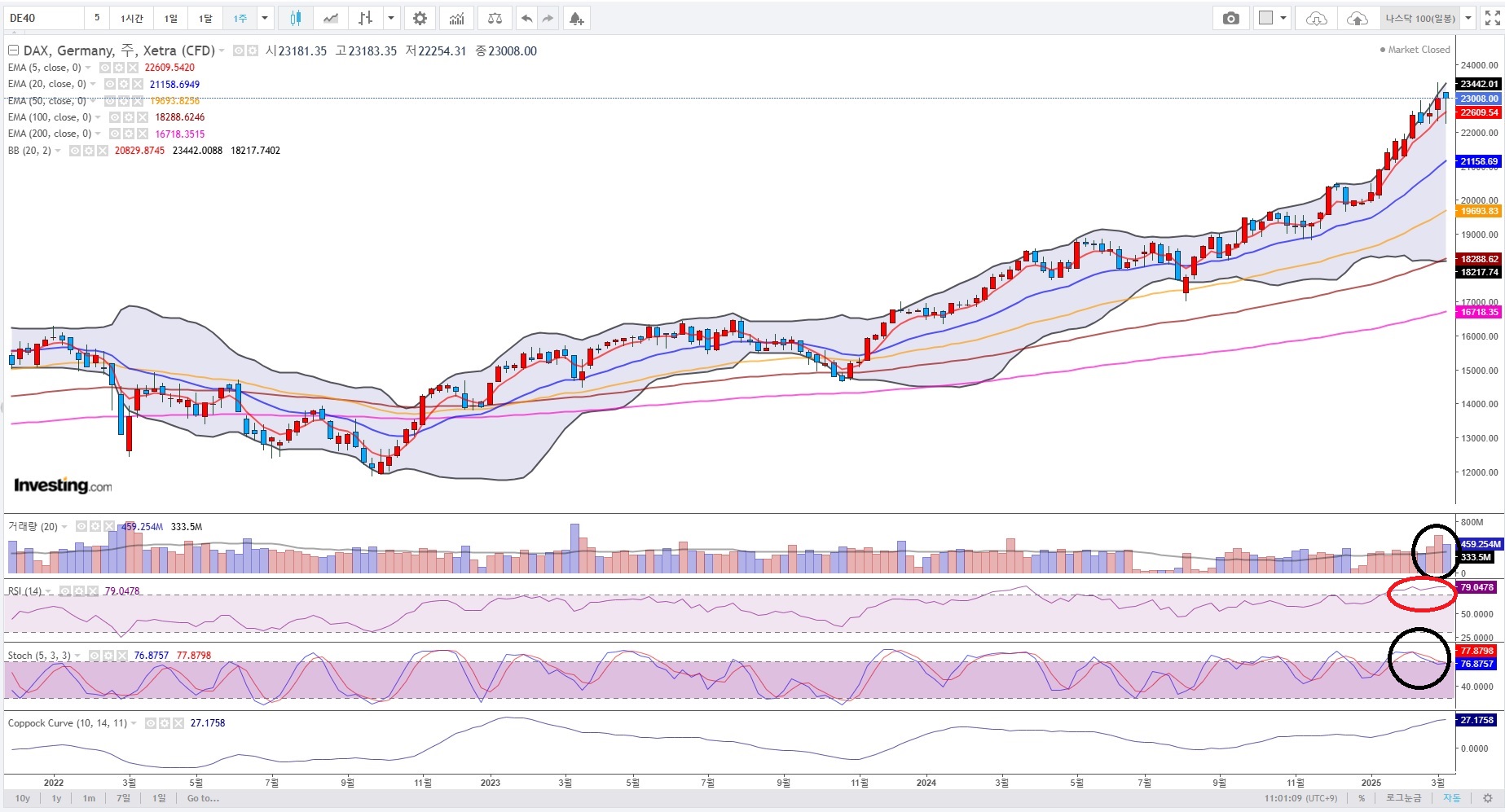This screenshot has height=812, width=1505.
Task: Open the Go to... date picker
Action: tap(203, 798)
